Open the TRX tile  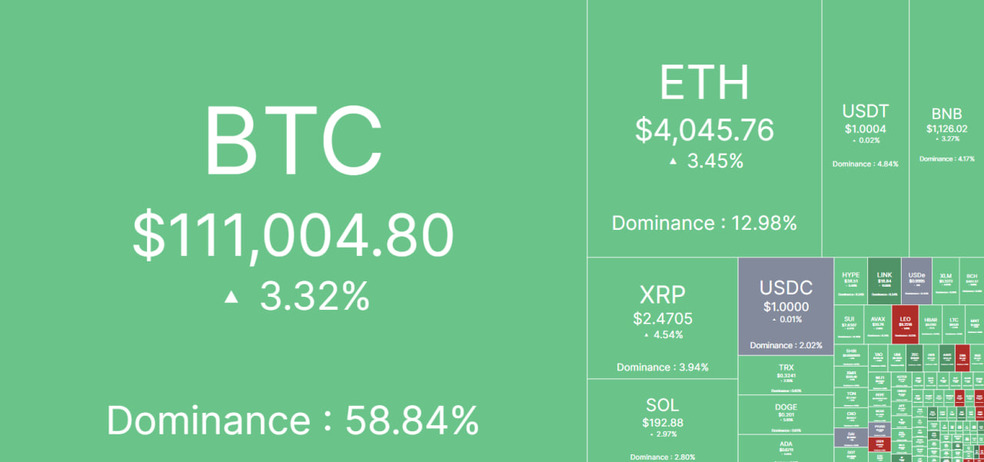(x=786, y=376)
